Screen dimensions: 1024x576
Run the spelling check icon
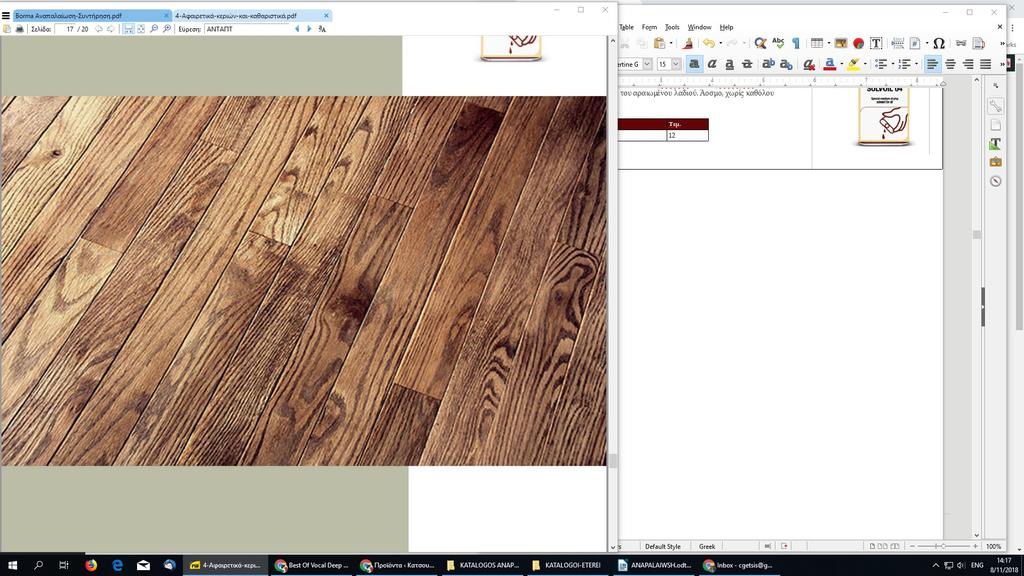[x=778, y=43]
